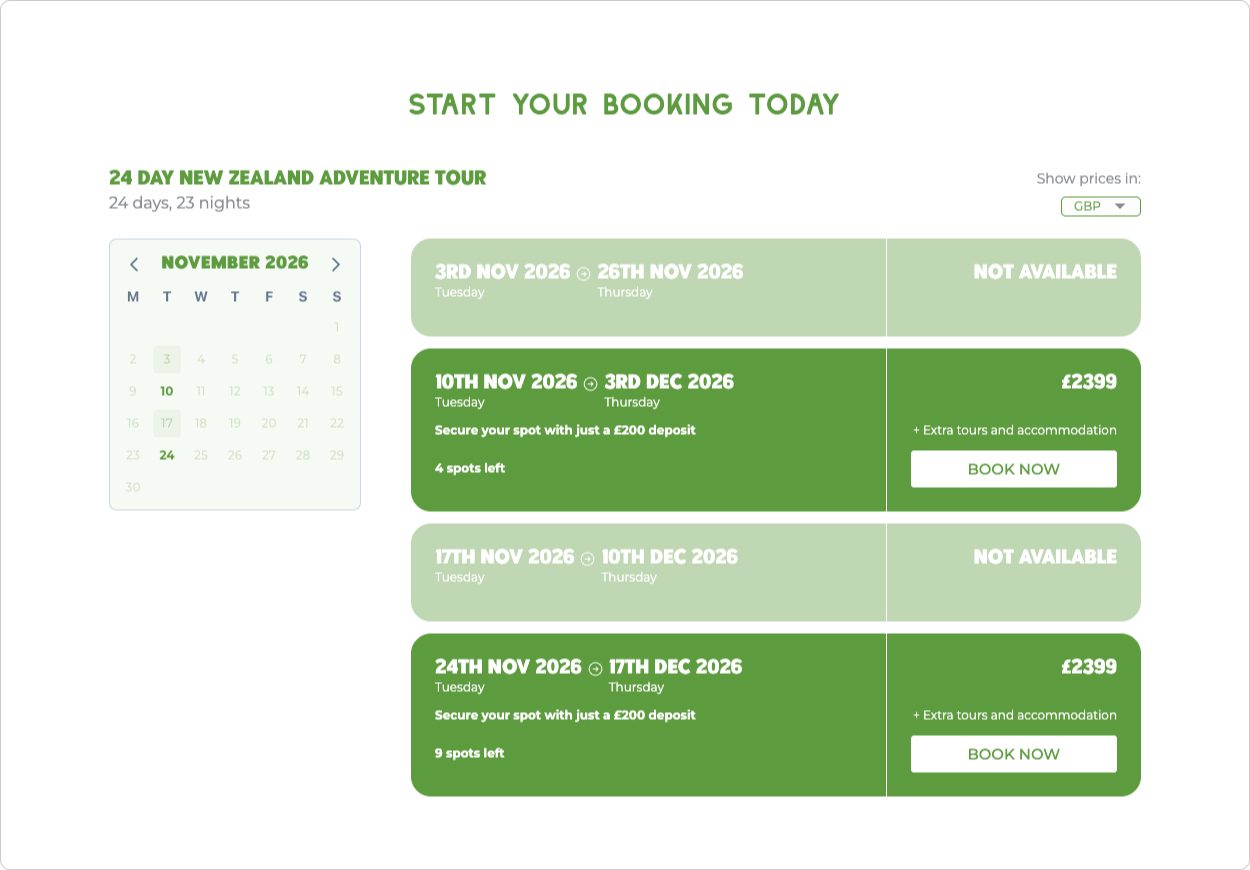Go to next month in calendar
Screen dimensions: 1250x870
(x=336, y=264)
